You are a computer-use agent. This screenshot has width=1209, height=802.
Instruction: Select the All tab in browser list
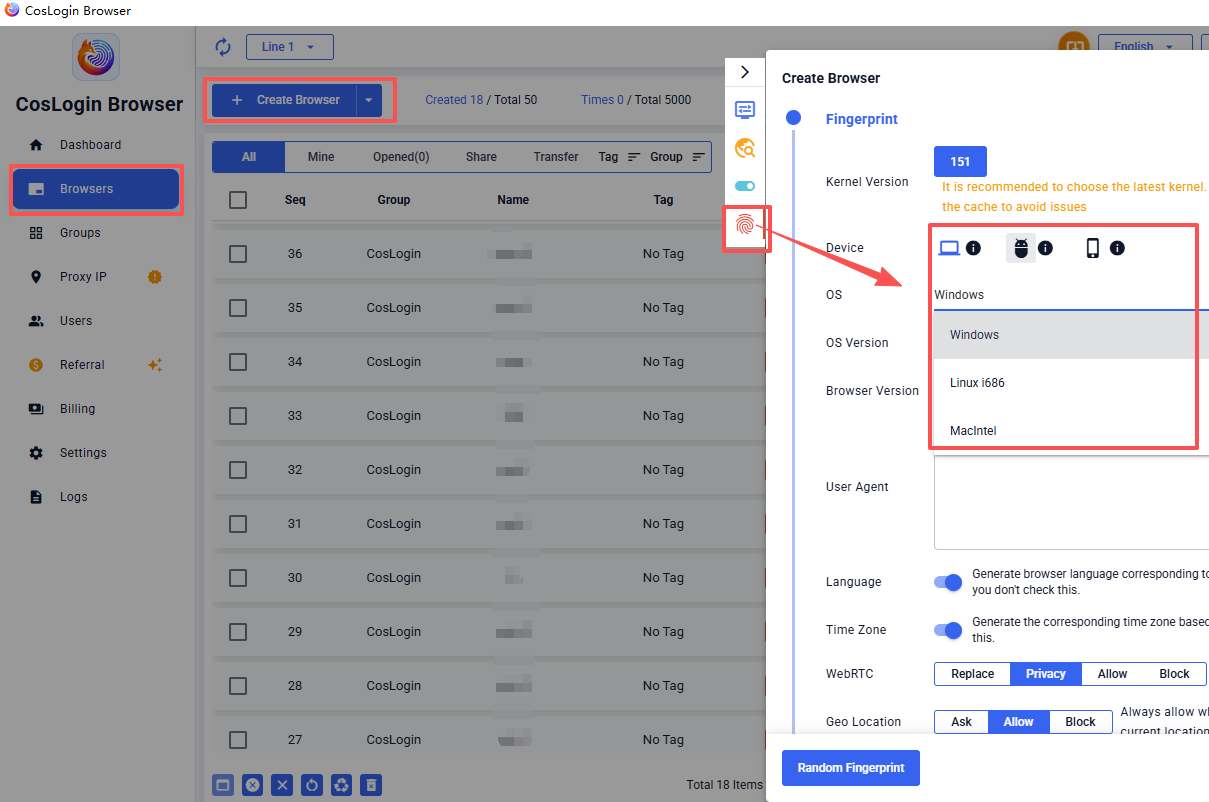tap(249, 157)
